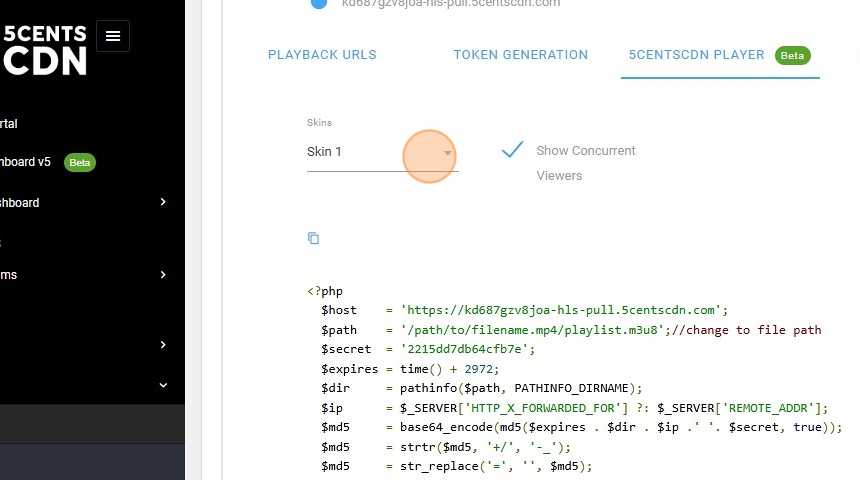Click the HTTP_X_FORWARDED_FOR code line
Viewport: 860px width, 480px height.
click(574, 408)
